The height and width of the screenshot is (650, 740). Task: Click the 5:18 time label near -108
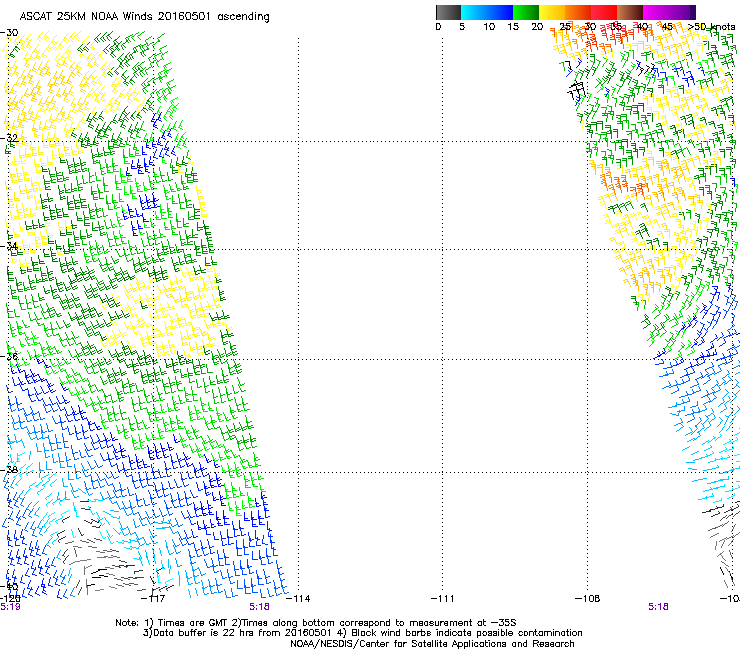tap(658, 607)
